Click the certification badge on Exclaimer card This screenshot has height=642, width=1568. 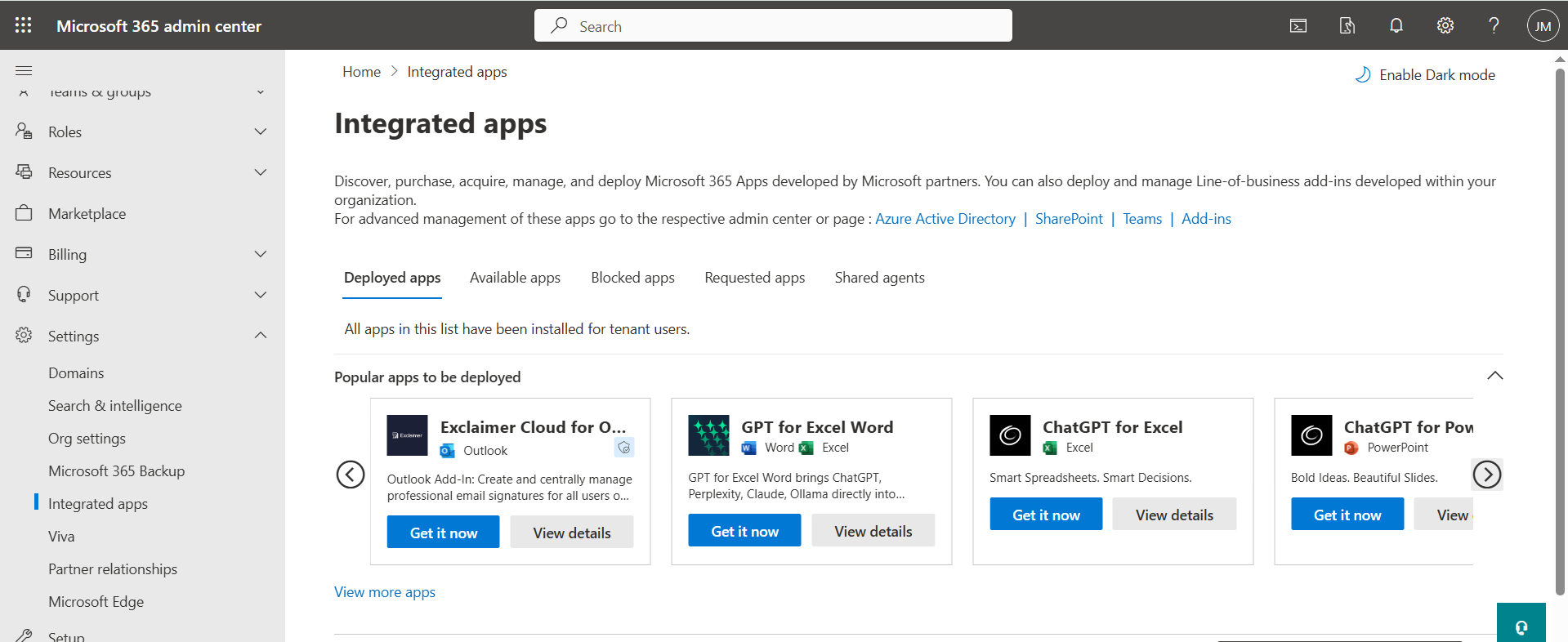point(624,448)
